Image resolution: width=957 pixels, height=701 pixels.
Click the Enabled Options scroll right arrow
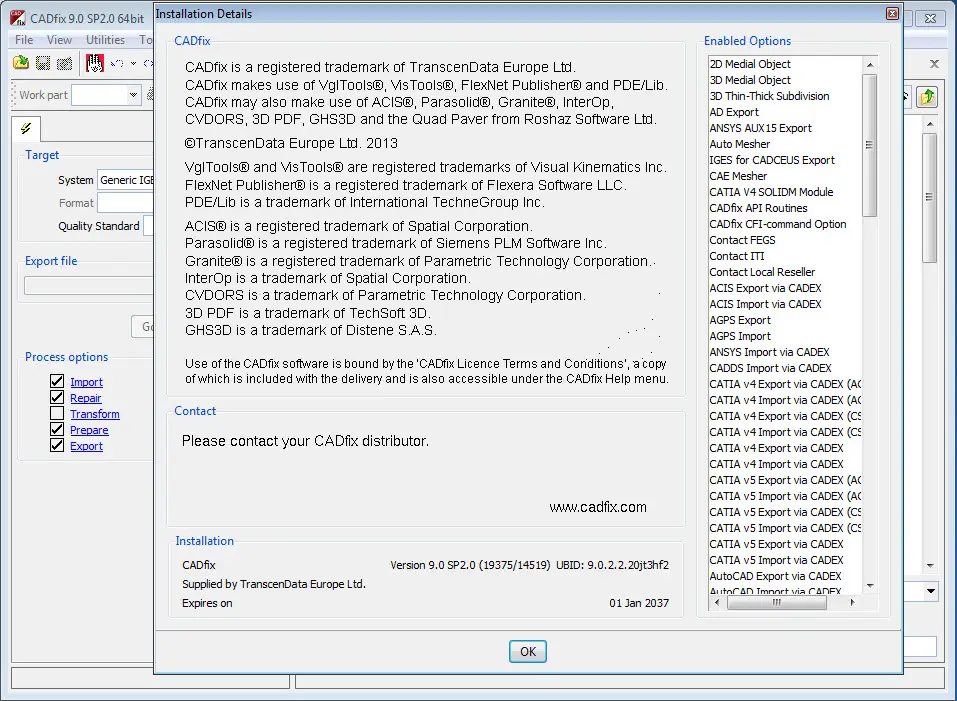[x=852, y=602]
